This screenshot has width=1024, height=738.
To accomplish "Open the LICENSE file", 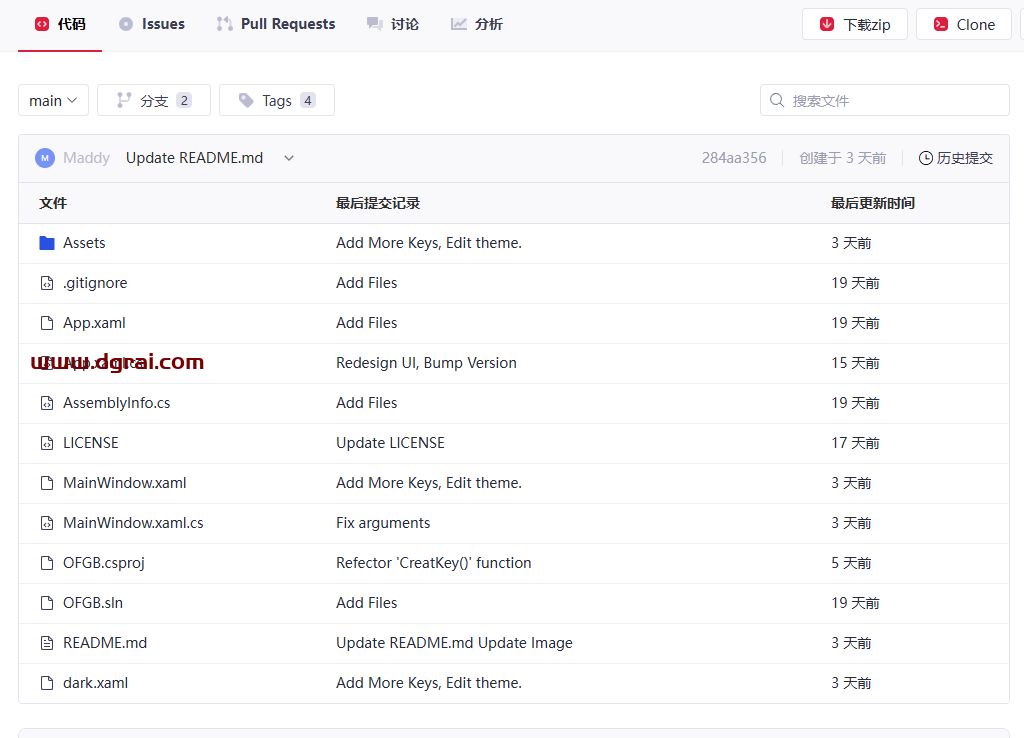I will 91,443.
